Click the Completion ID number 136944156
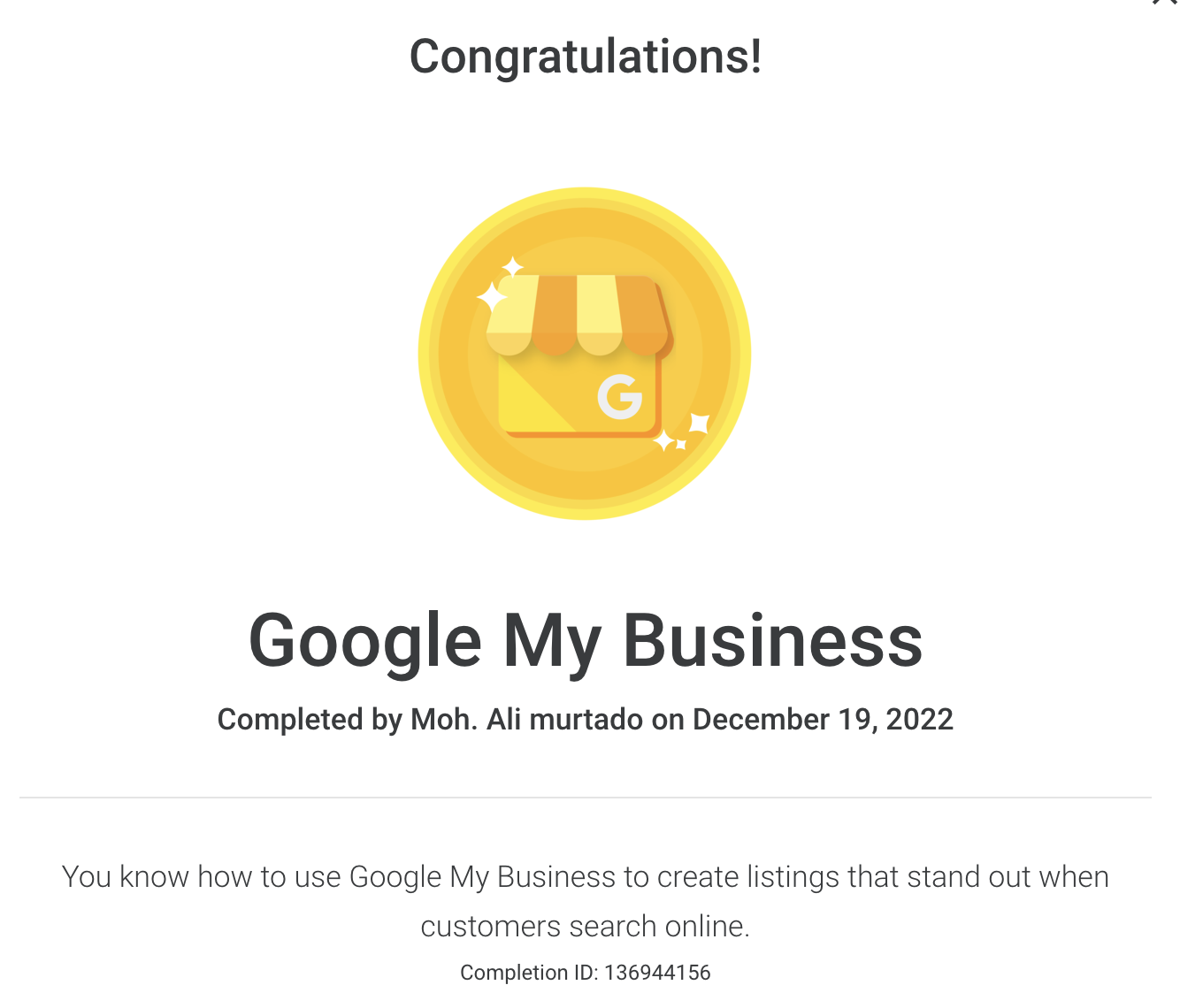The height and width of the screenshot is (1008, 1180). coord(657,973)
